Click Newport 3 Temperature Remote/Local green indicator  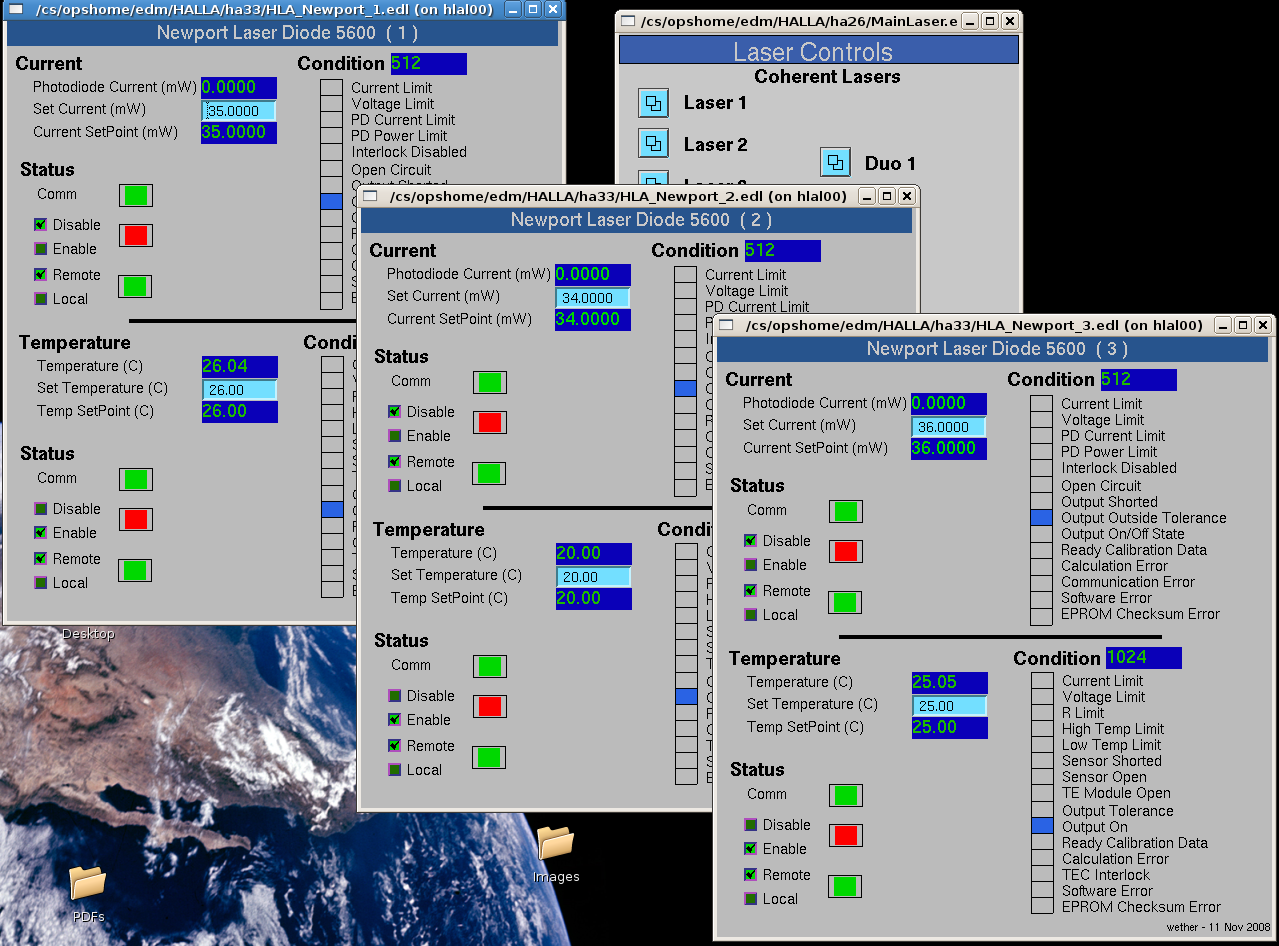point(846,886)
